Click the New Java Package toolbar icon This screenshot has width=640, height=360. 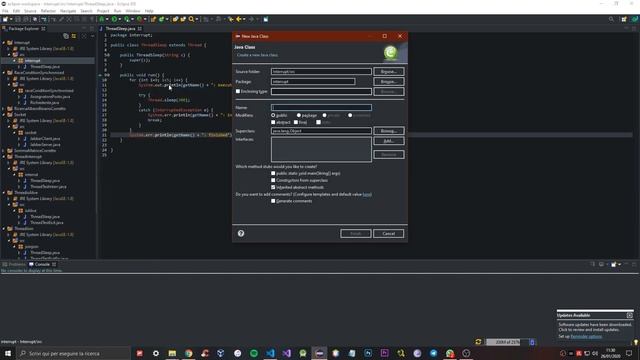pos(153,19)
